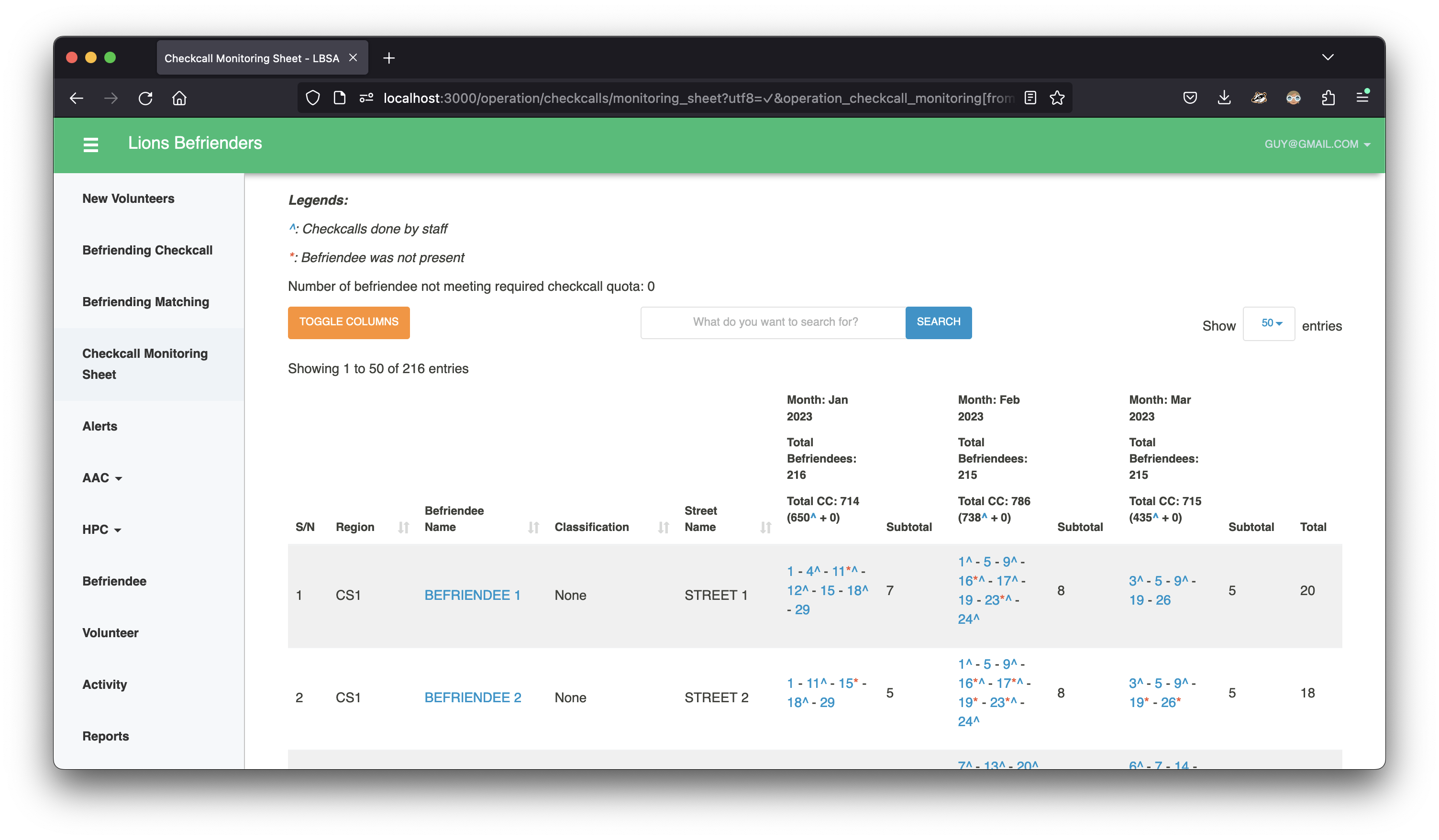The height and width of the screenshot is (840, 1439).
Task: Open the browser home page
Action: point(179,98)
